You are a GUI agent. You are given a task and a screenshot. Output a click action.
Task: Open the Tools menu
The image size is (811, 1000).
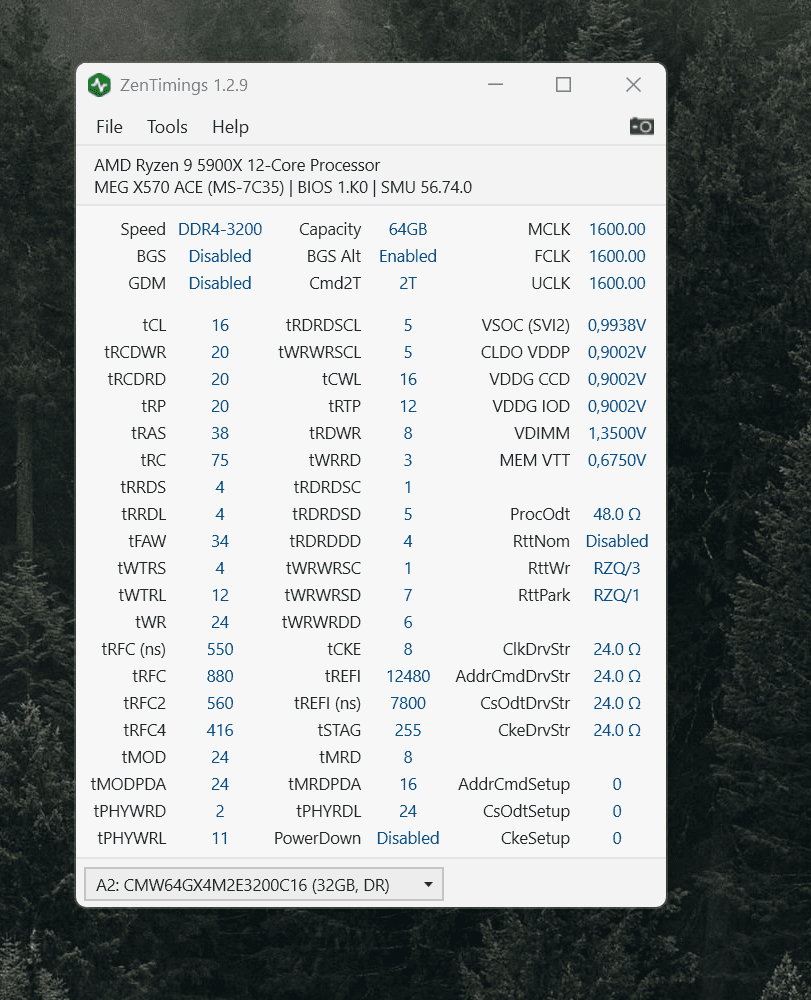pos(167,127)
